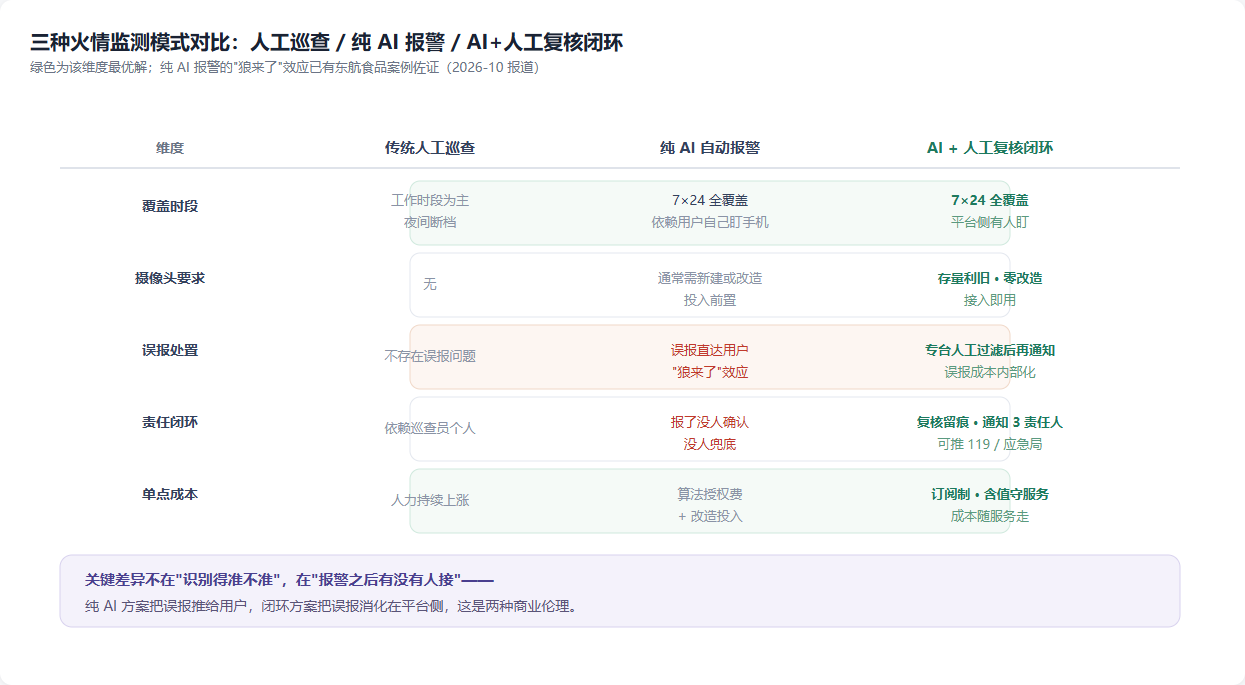1245x685 pixels.
Task: Click "没人兜底" text
Action: [710, 444]
